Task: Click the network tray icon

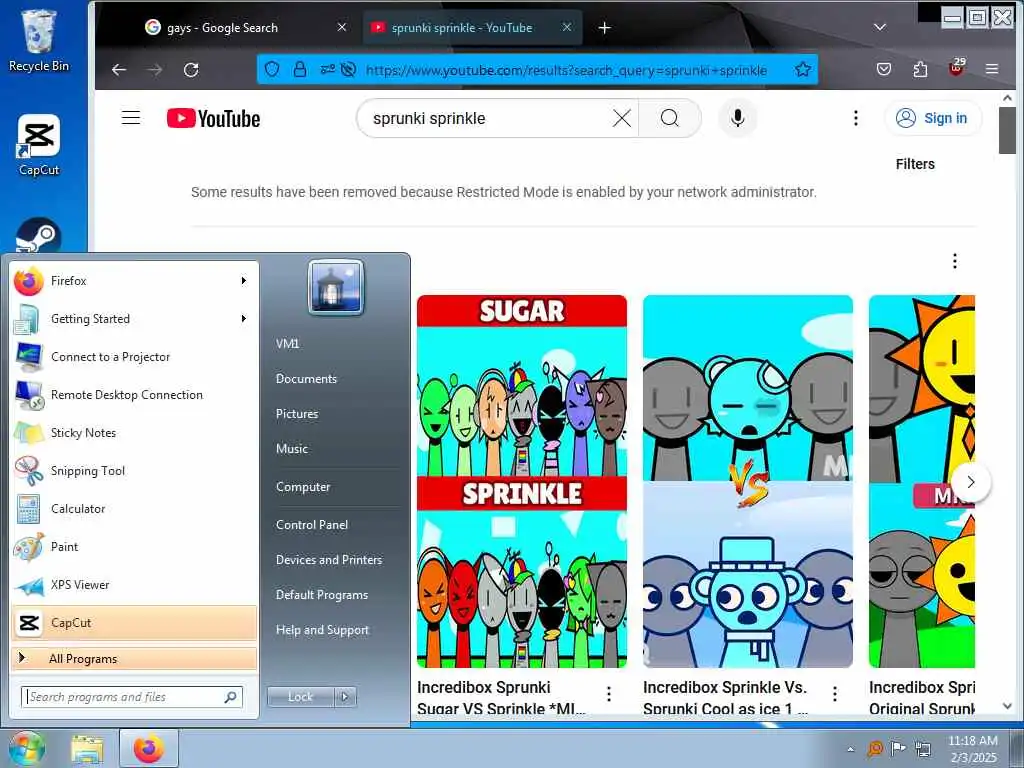Action: click(923, 749)
